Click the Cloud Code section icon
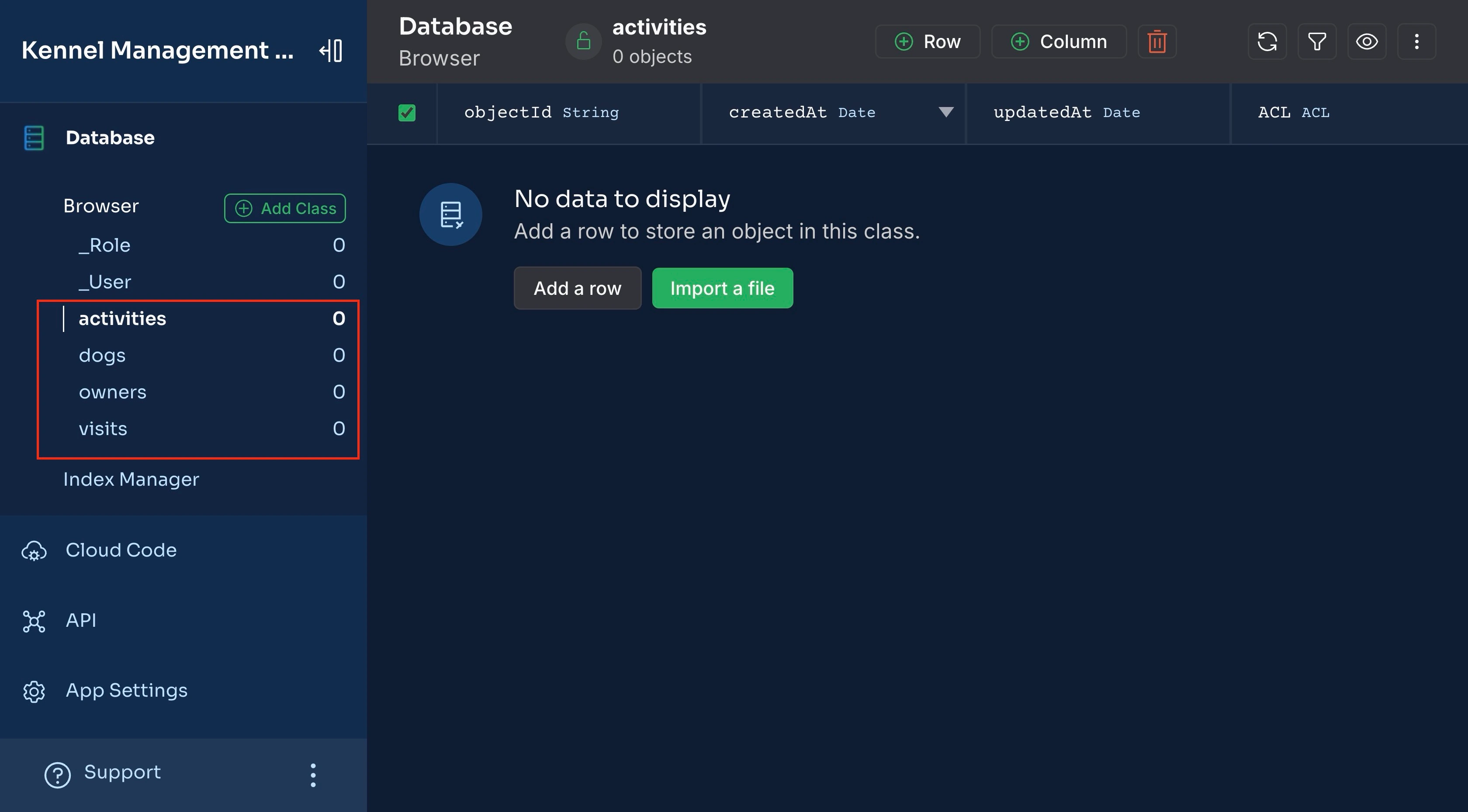1468x812 pixels. (34, 550)
